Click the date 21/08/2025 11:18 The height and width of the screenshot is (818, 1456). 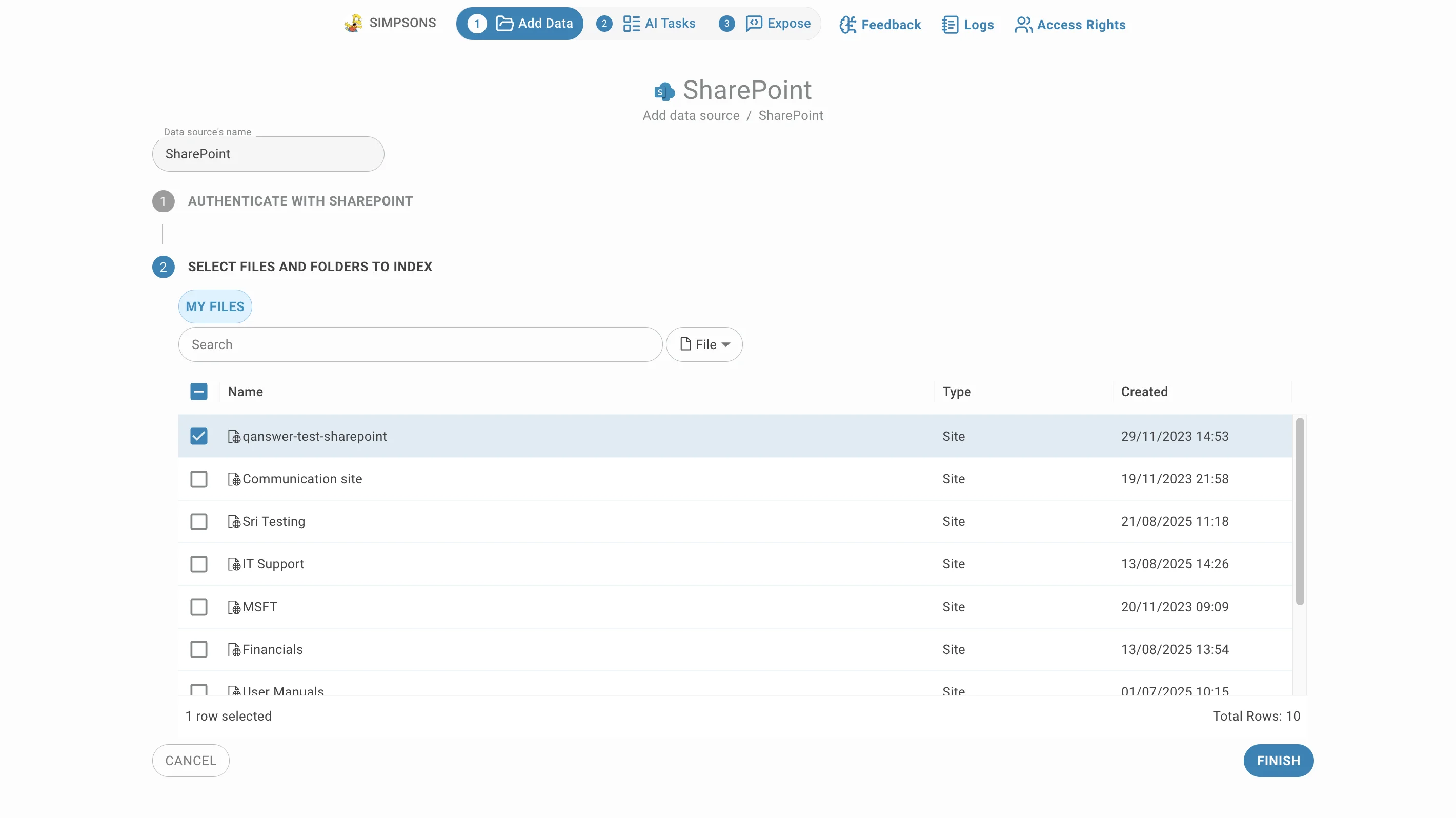click(x=1175, y=521)
